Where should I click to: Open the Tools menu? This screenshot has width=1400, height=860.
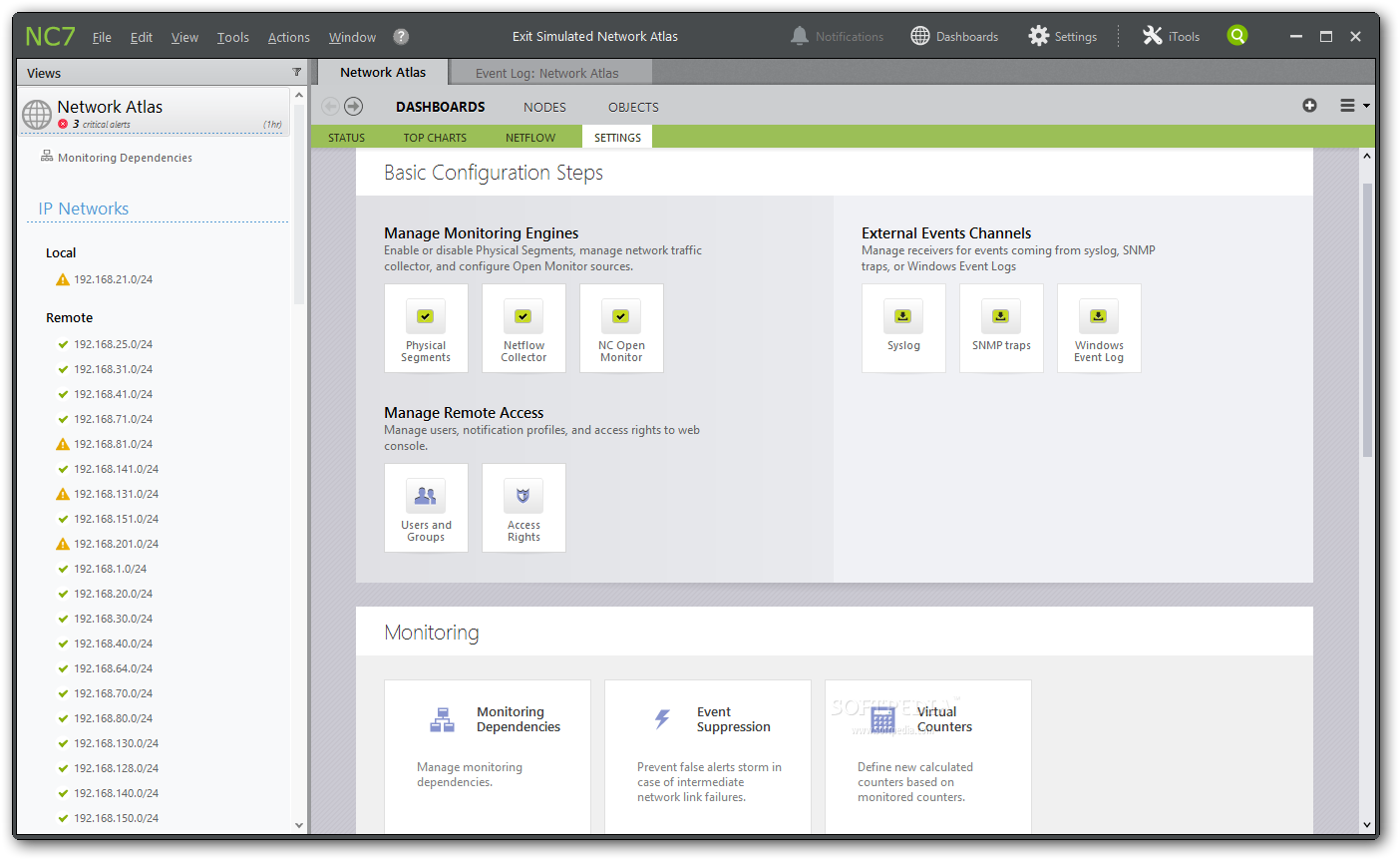point(233,38)
